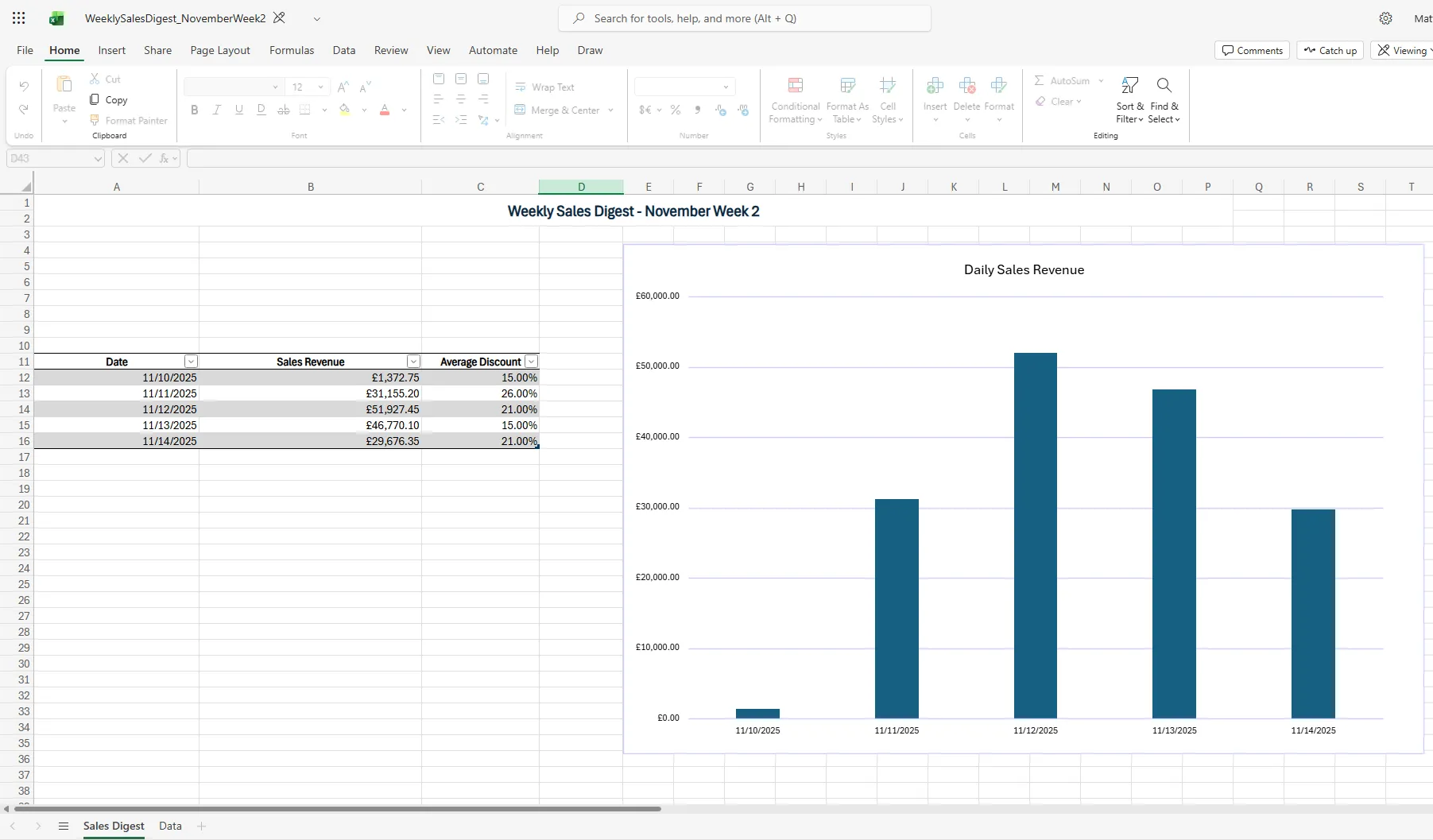Switch to the Formulas ribbon tab

(x=292, y=50)
